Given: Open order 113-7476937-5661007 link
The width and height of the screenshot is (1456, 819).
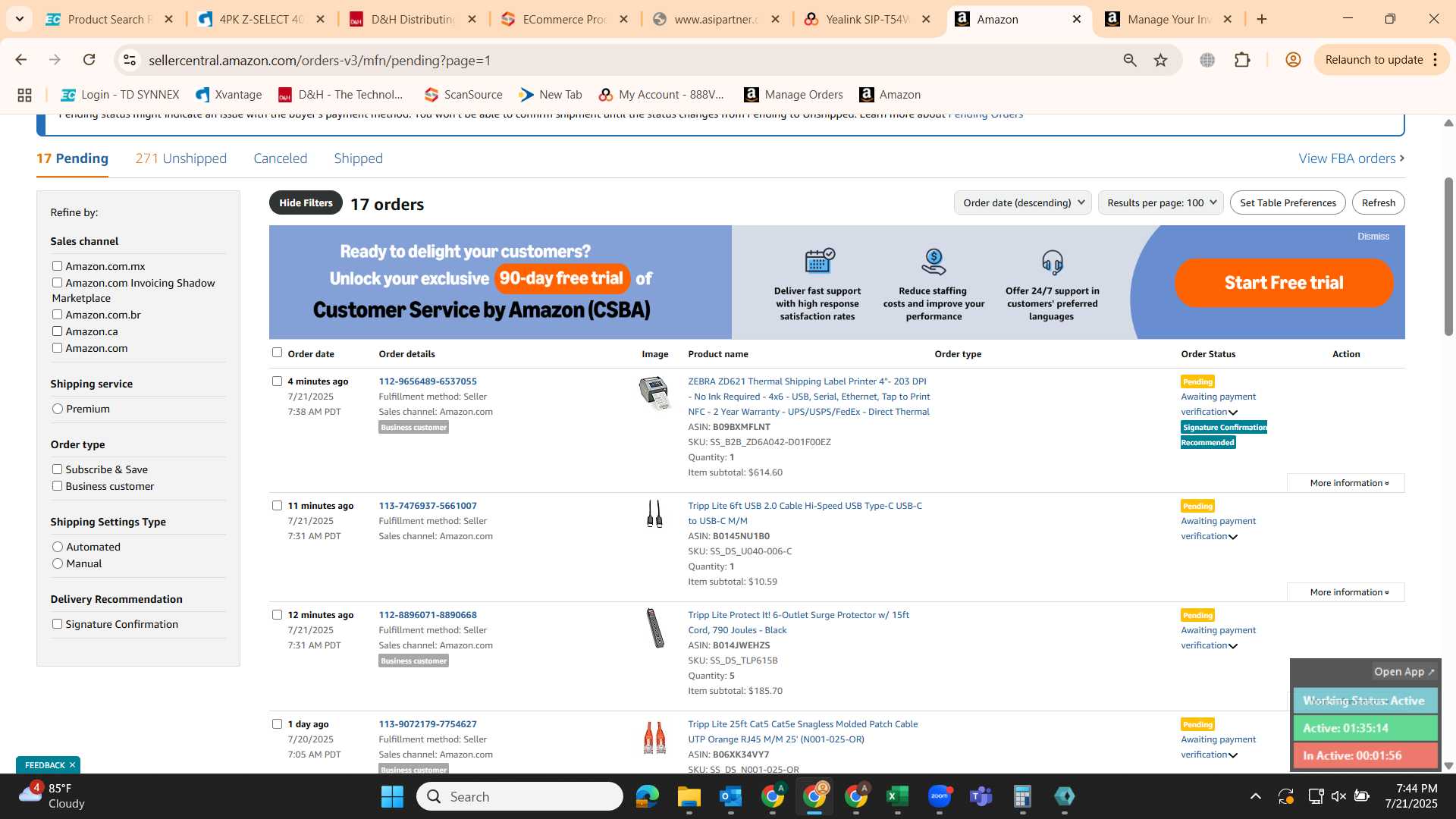Looking at the screenshot, I should (428, 506).
